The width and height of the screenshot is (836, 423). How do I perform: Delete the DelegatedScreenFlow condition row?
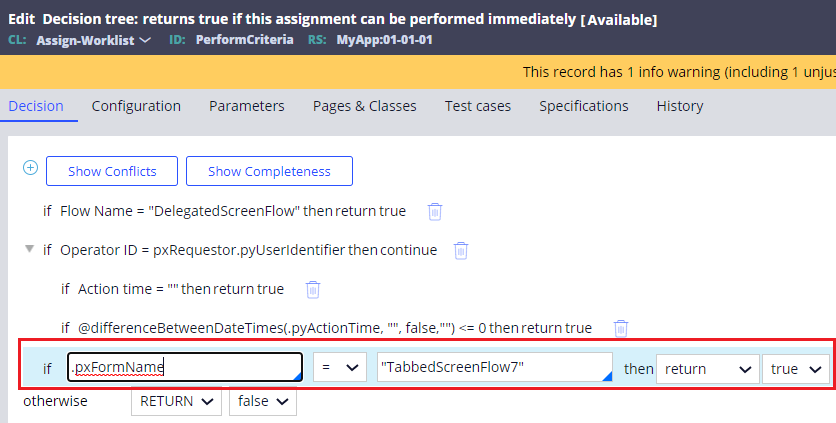(x=435, y=212)
